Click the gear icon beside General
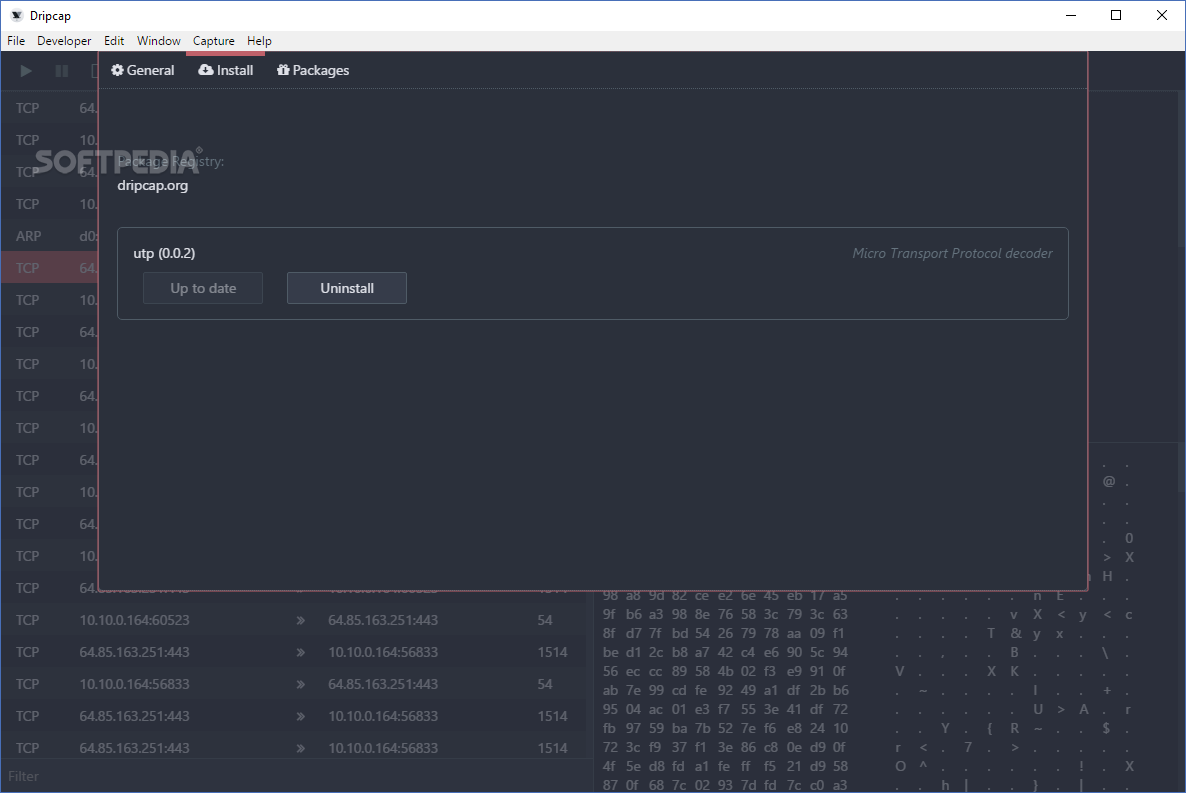The height and width of the screenshot is (793, 1186). click(117, 70)
